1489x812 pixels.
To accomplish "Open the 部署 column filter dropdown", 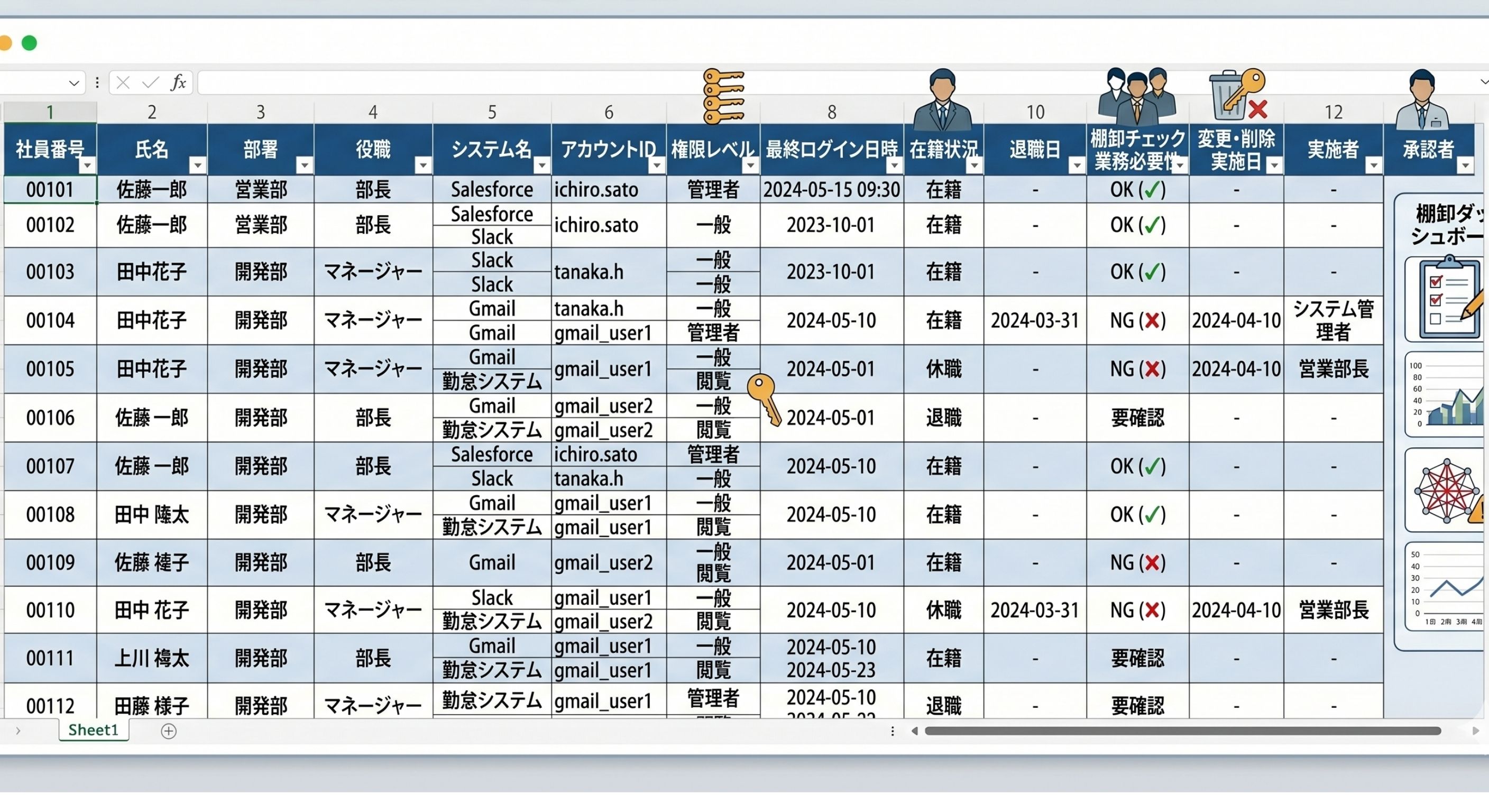I will point(304,166).
